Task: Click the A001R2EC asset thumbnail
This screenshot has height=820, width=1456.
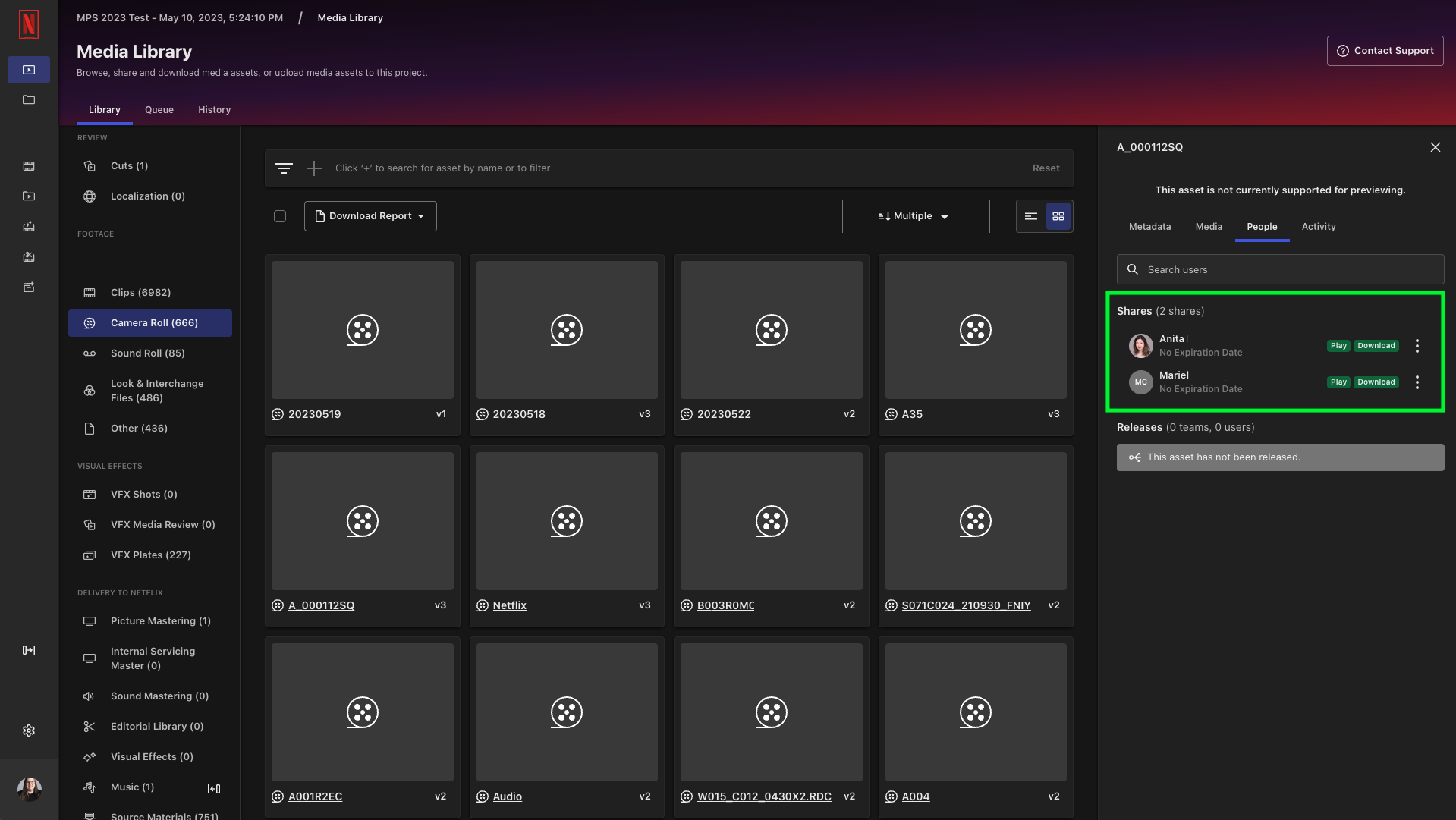Action: coord(363,712)
